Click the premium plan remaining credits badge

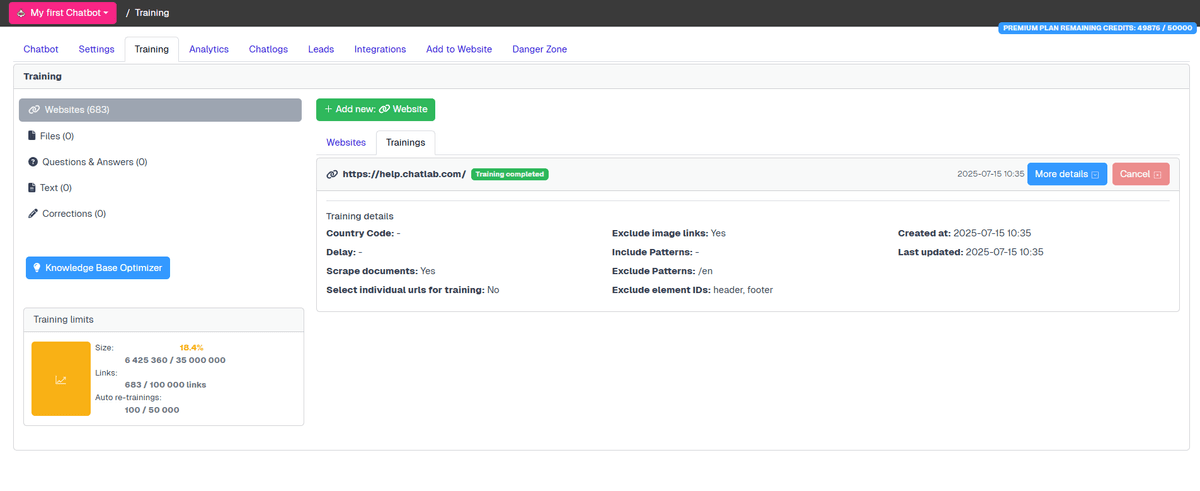[1097, 28]
